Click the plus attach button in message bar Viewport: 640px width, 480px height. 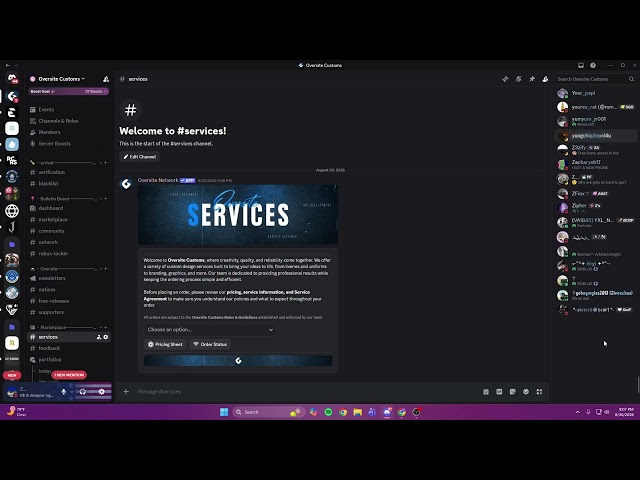click(x=126, y=392)
